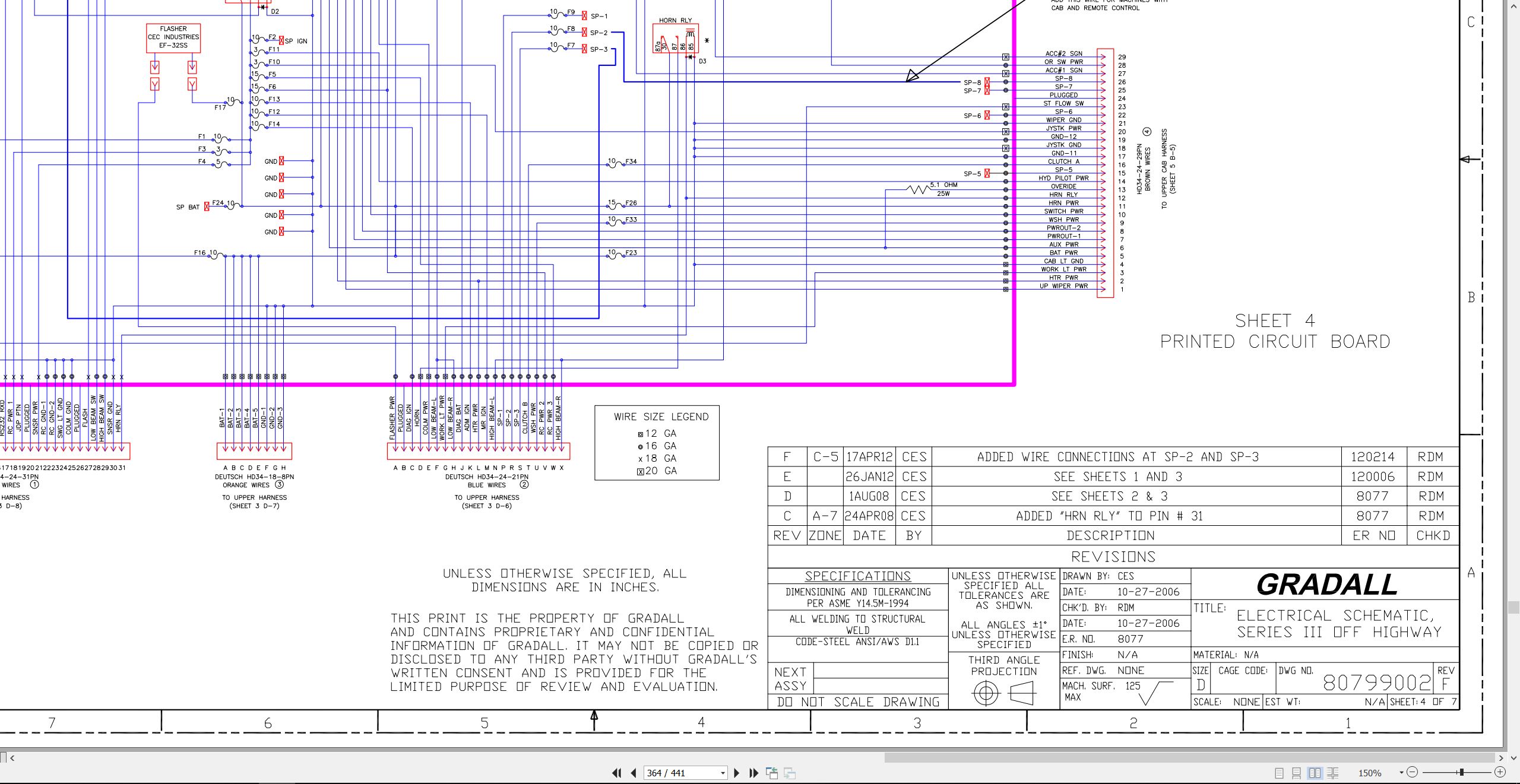Click the 150% zoom value
This screenshot has width=1520, height=784.
point(1370,773)
